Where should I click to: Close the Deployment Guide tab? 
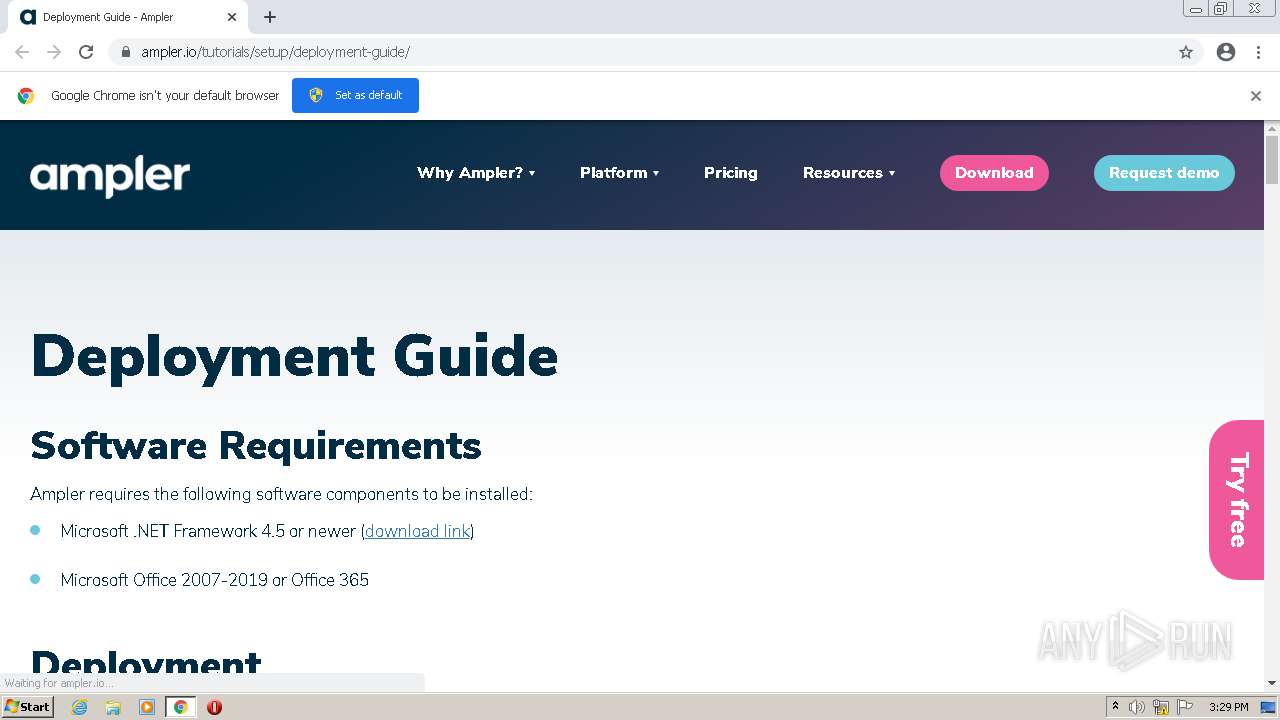coord(232,17)
